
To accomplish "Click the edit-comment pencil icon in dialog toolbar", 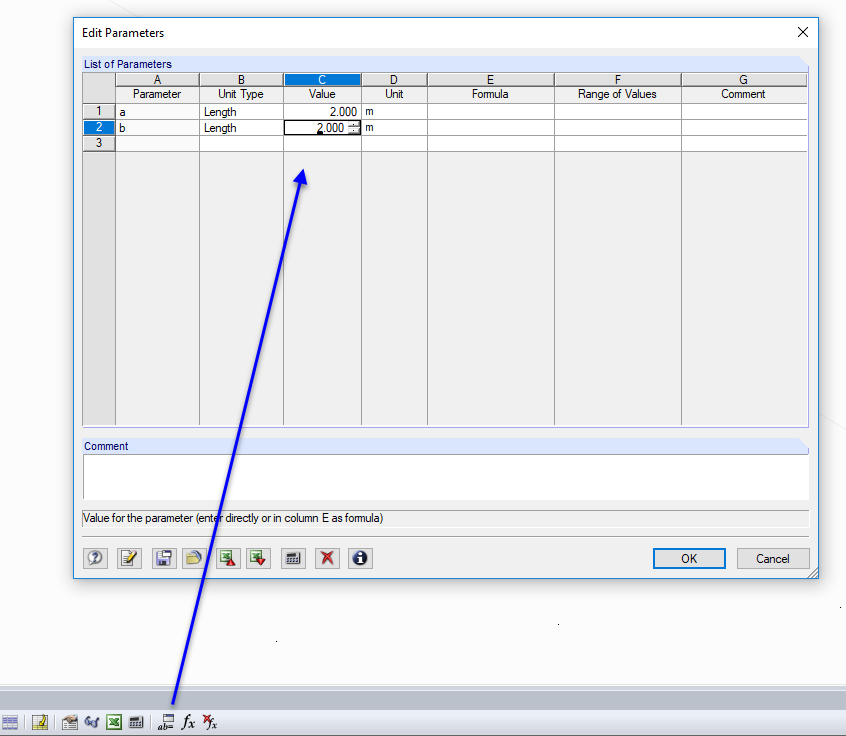I will (129, 558).
